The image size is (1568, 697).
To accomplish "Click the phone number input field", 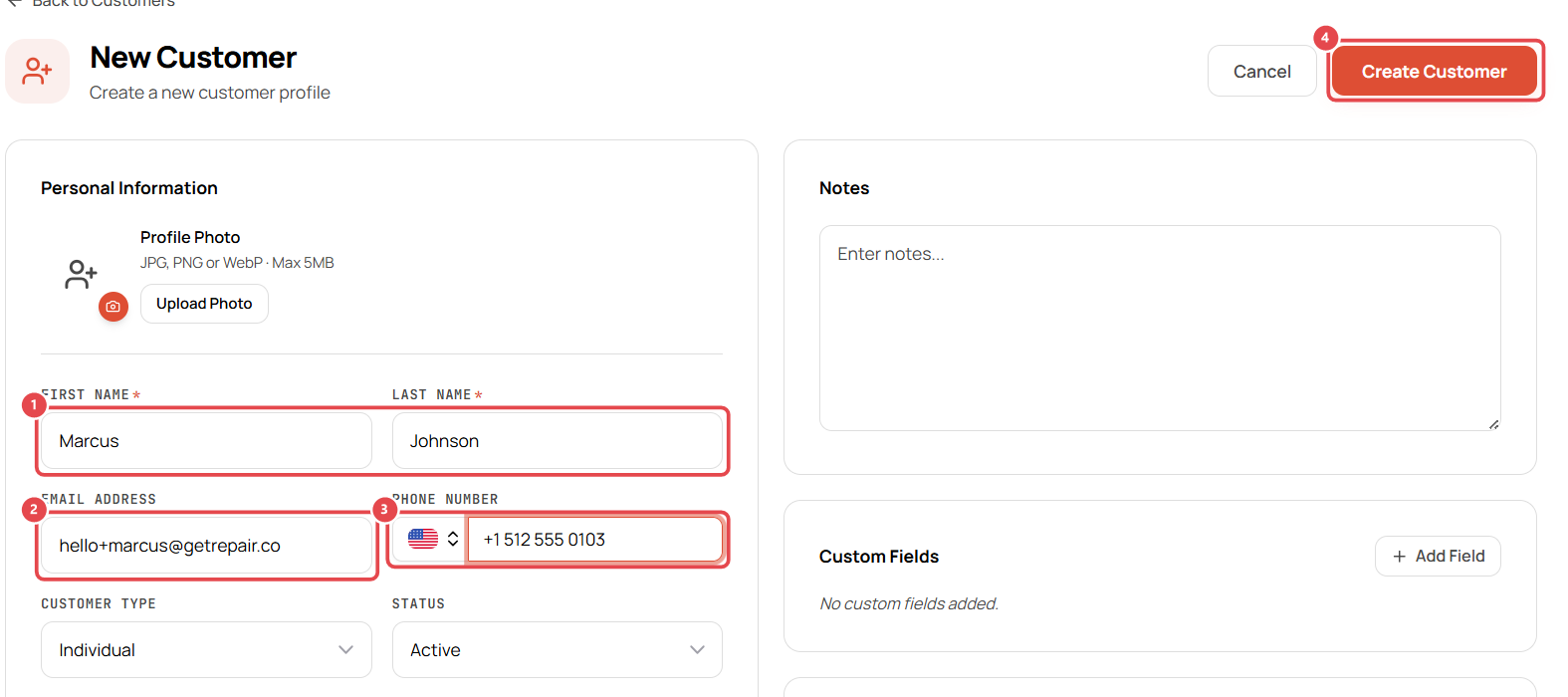I will [x=595, y=540].
